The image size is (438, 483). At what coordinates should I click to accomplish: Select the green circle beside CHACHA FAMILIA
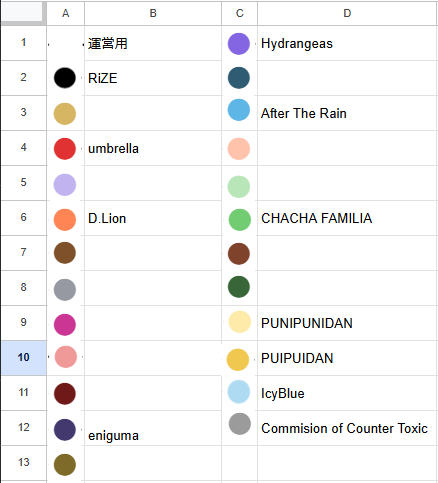pos(240,220)
